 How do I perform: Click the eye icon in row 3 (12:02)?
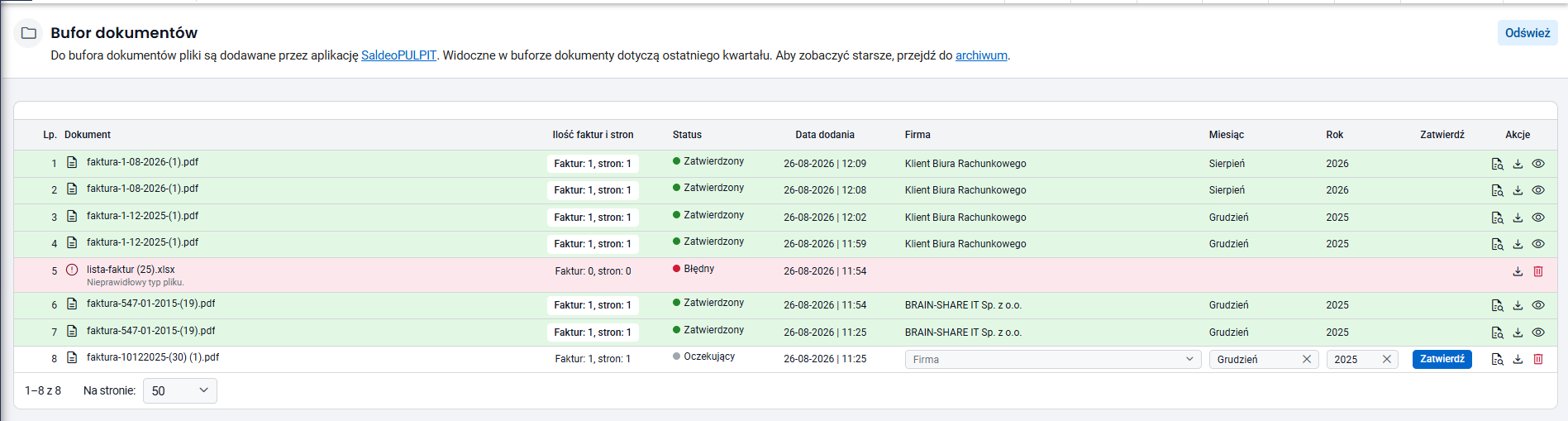tap(1538, 218)
